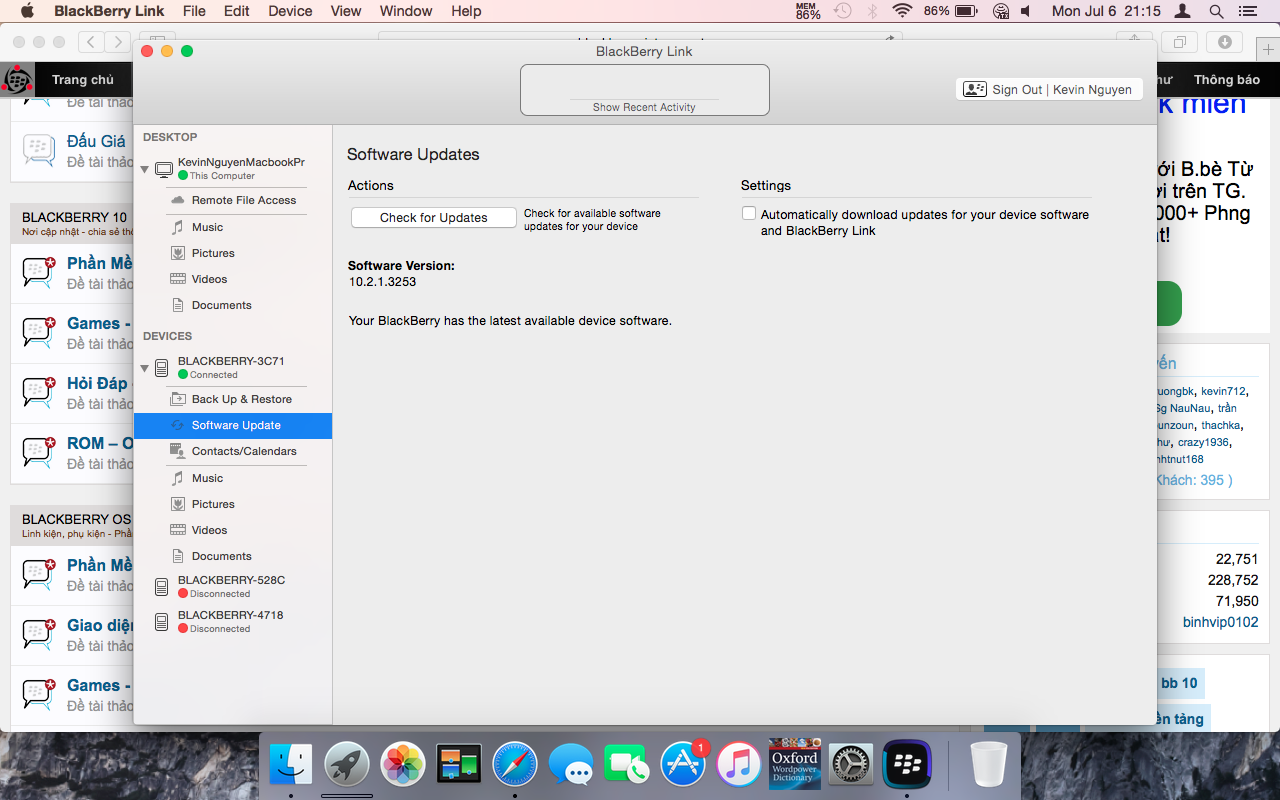Open Safari from the Dock
Viewport: 1280px width, 800px height.
click(515, 765)
